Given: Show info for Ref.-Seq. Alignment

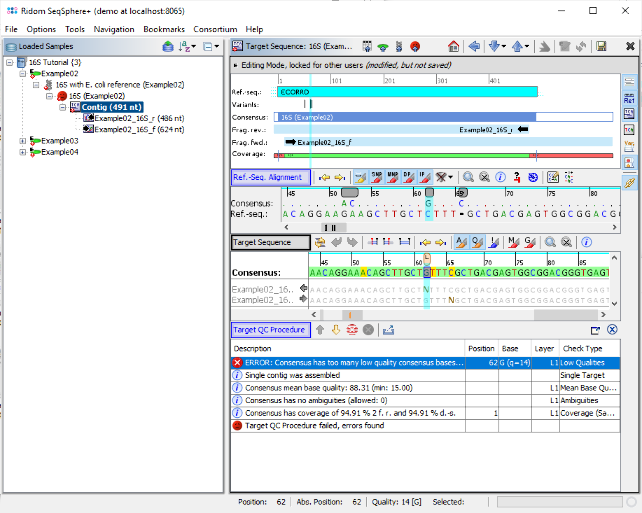Looking at the screenshot, I should (x=500, y=177).
